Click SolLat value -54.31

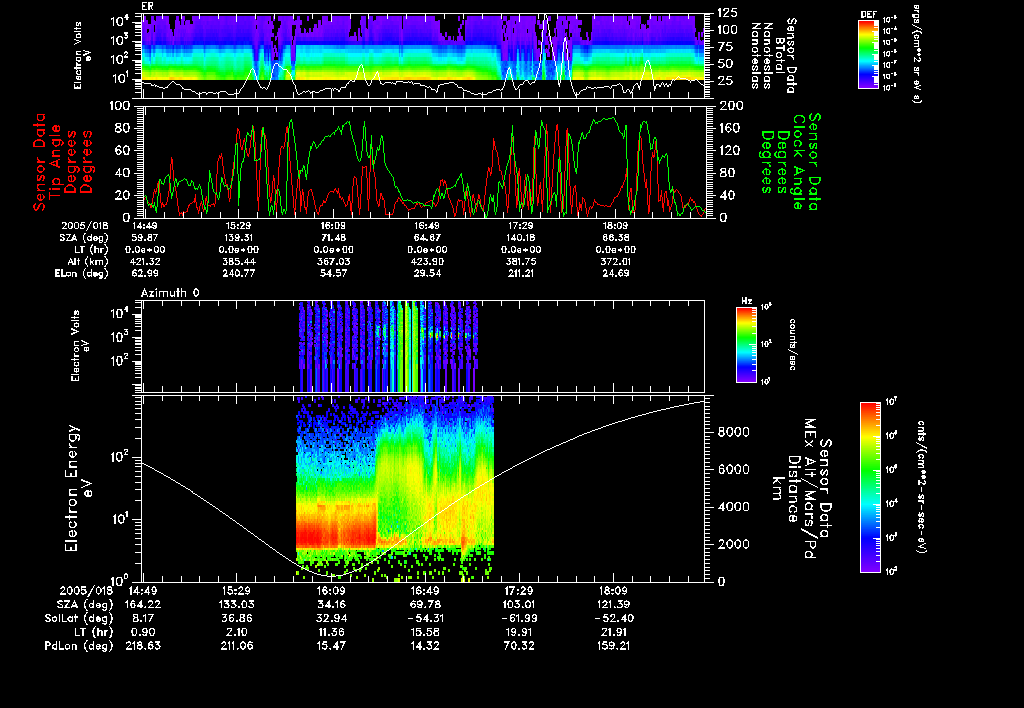425,619
